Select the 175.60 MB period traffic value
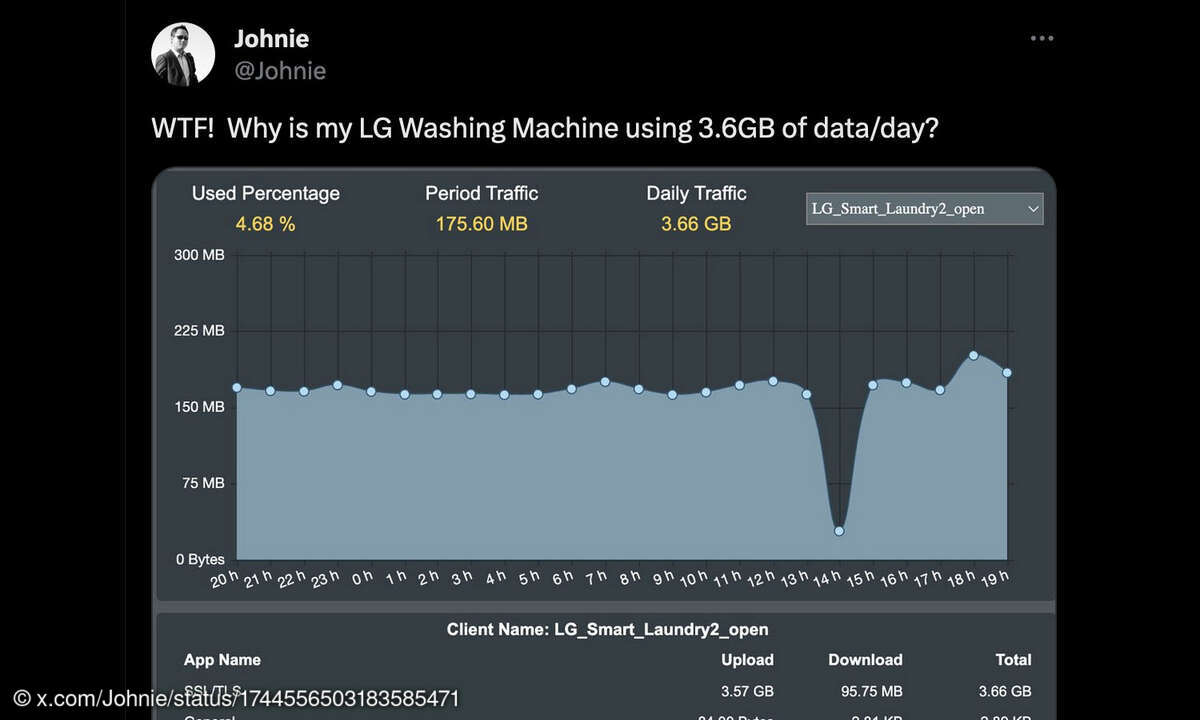This screenshot has width=1200, height=720. click(482, 224)
